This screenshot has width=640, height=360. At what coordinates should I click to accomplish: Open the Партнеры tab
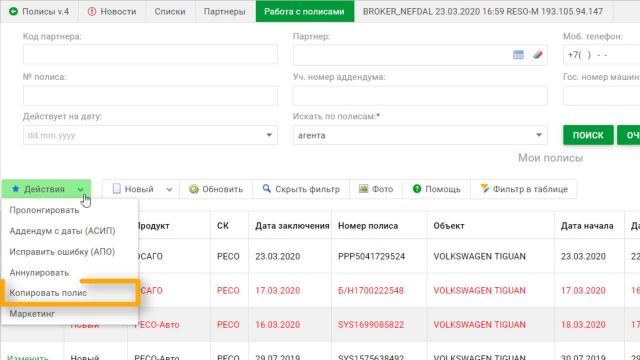pos(224,11)
